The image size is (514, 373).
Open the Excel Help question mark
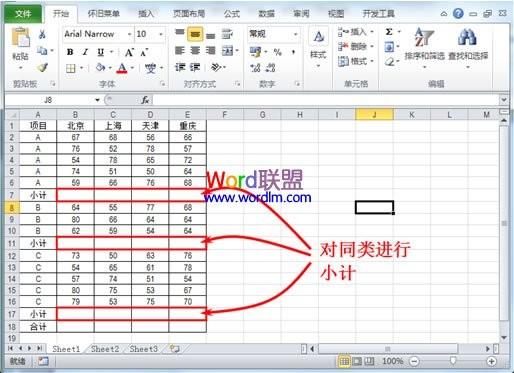[458, 14]
